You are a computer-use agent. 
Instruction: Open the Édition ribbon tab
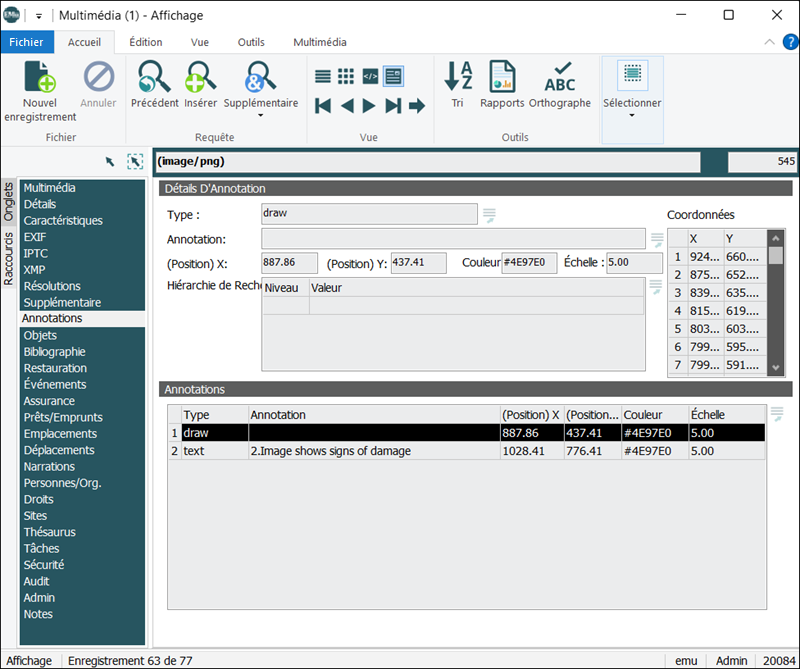[146, 42]
